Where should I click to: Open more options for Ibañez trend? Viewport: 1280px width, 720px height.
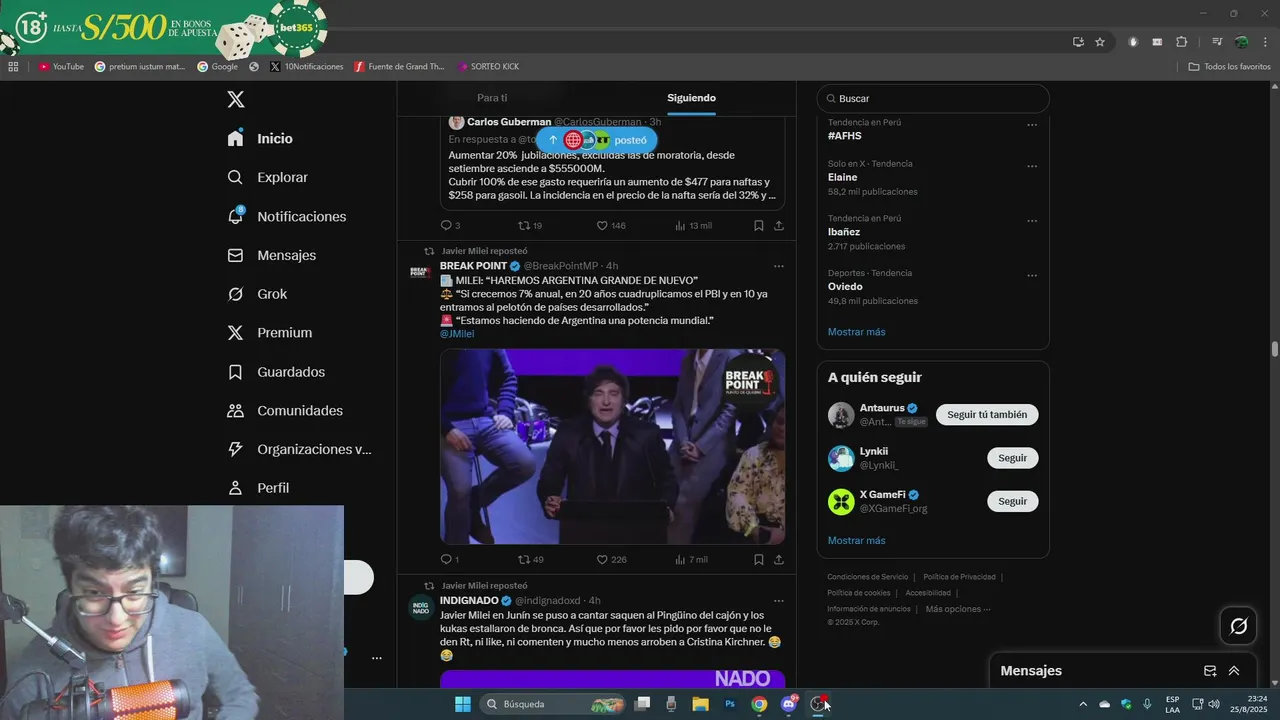1032,222
